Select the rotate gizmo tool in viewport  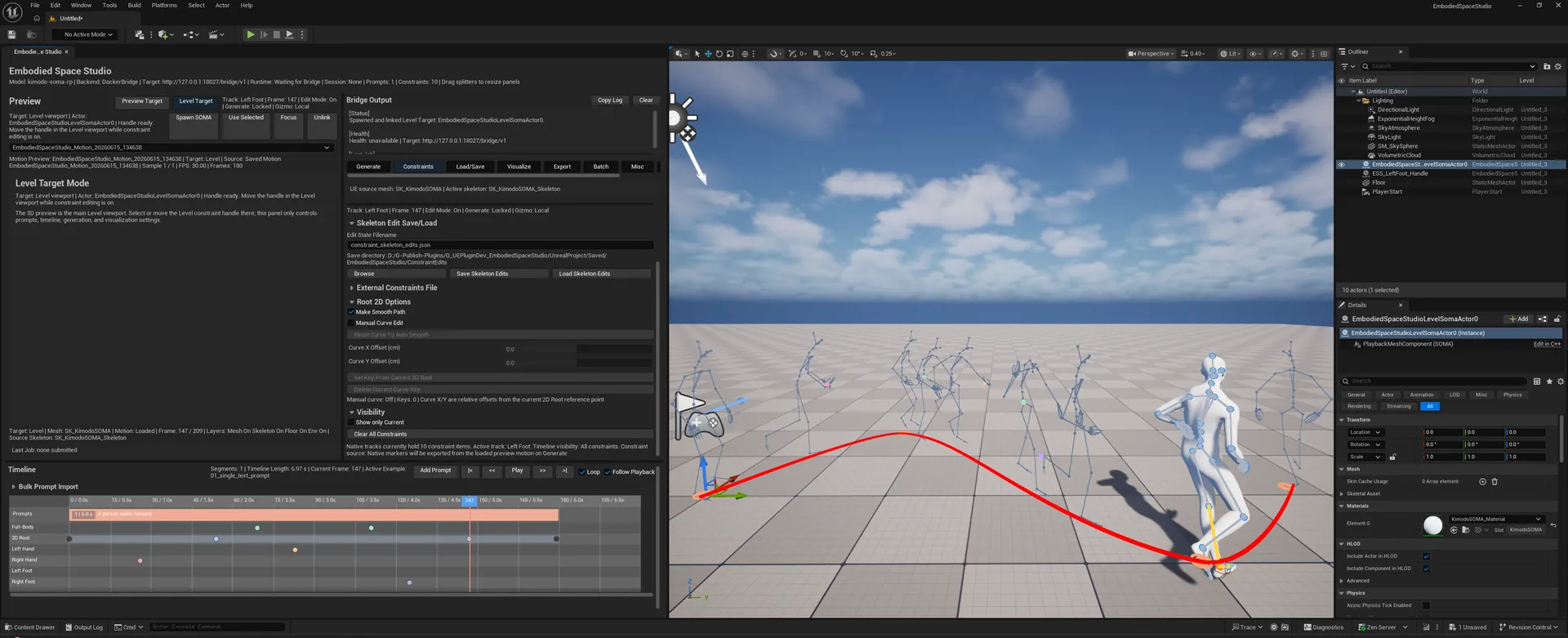pyautogui.click(x=719, y=54)
